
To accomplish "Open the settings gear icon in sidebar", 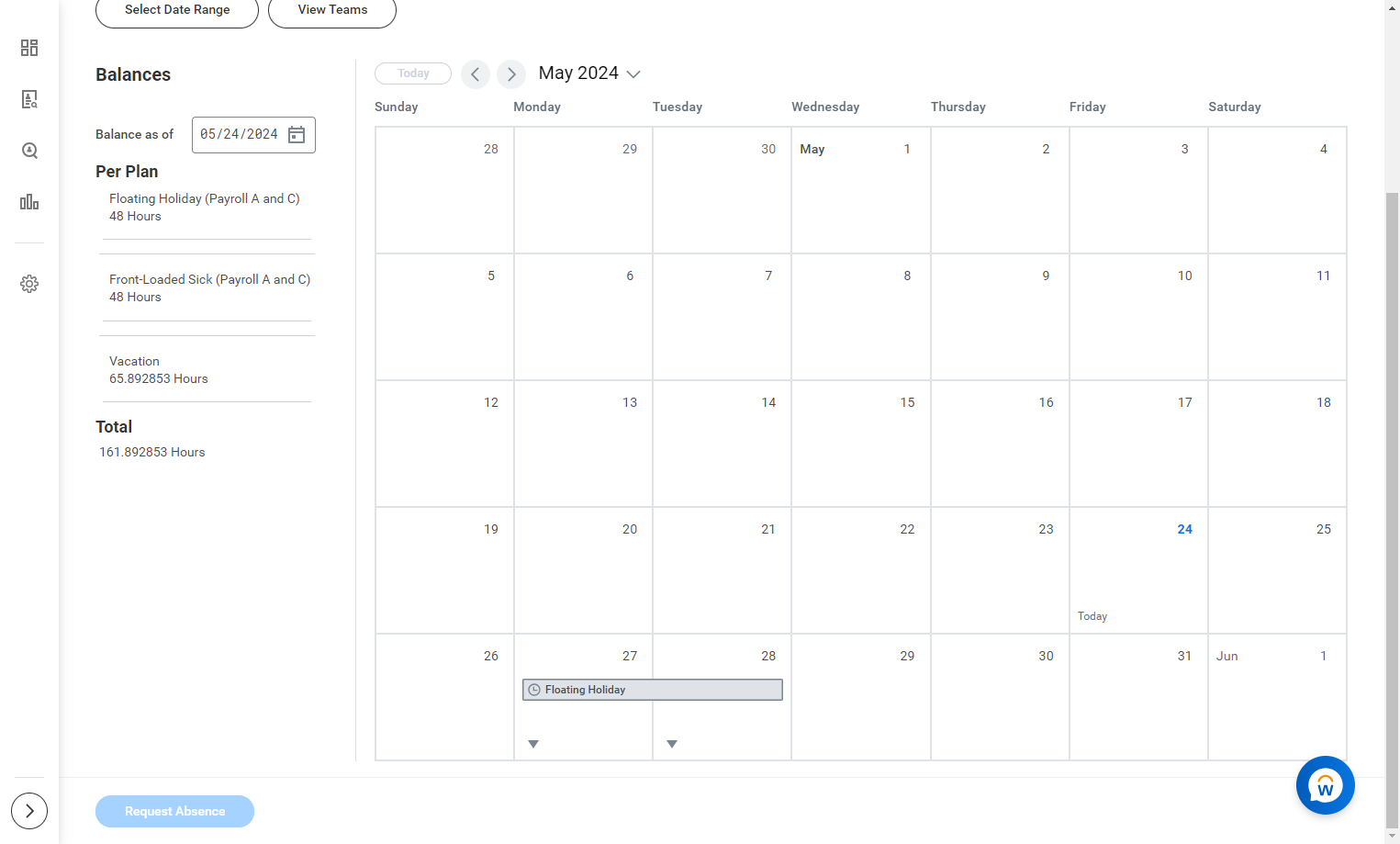I will coord(29,284).
